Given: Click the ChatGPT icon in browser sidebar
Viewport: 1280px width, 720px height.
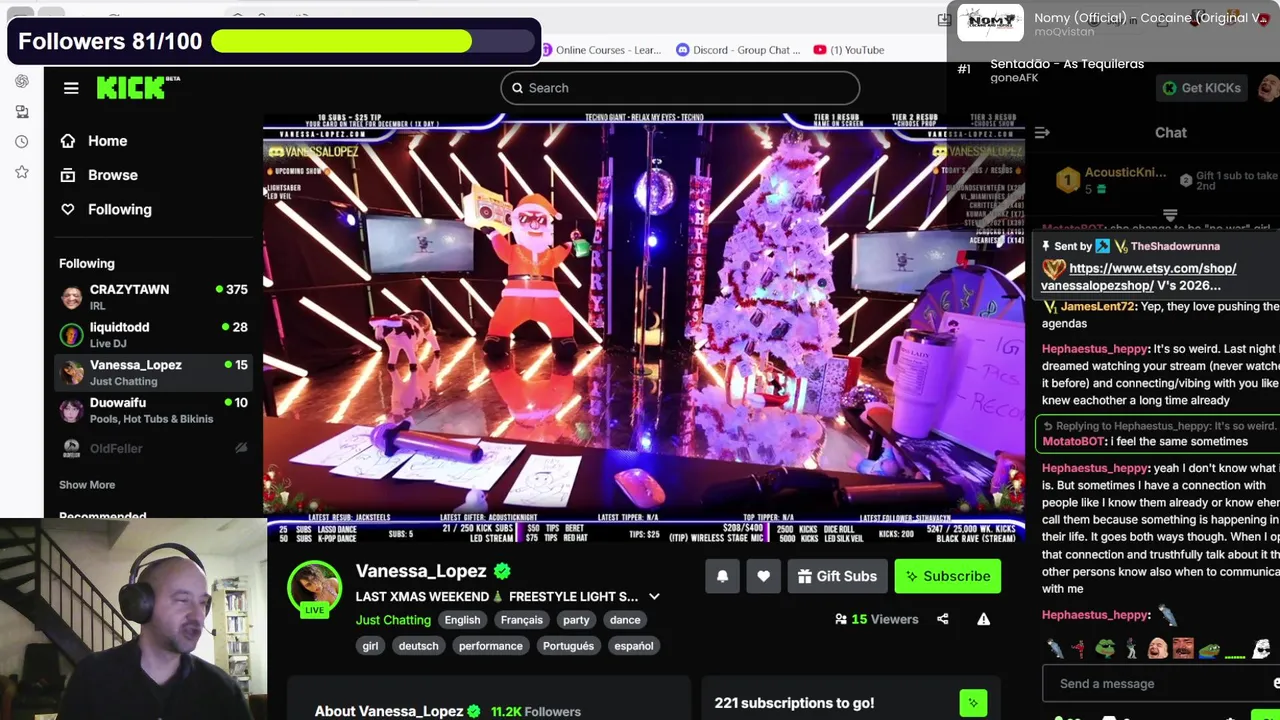Looking at the screenshot, I should click(x=22, y=81).
